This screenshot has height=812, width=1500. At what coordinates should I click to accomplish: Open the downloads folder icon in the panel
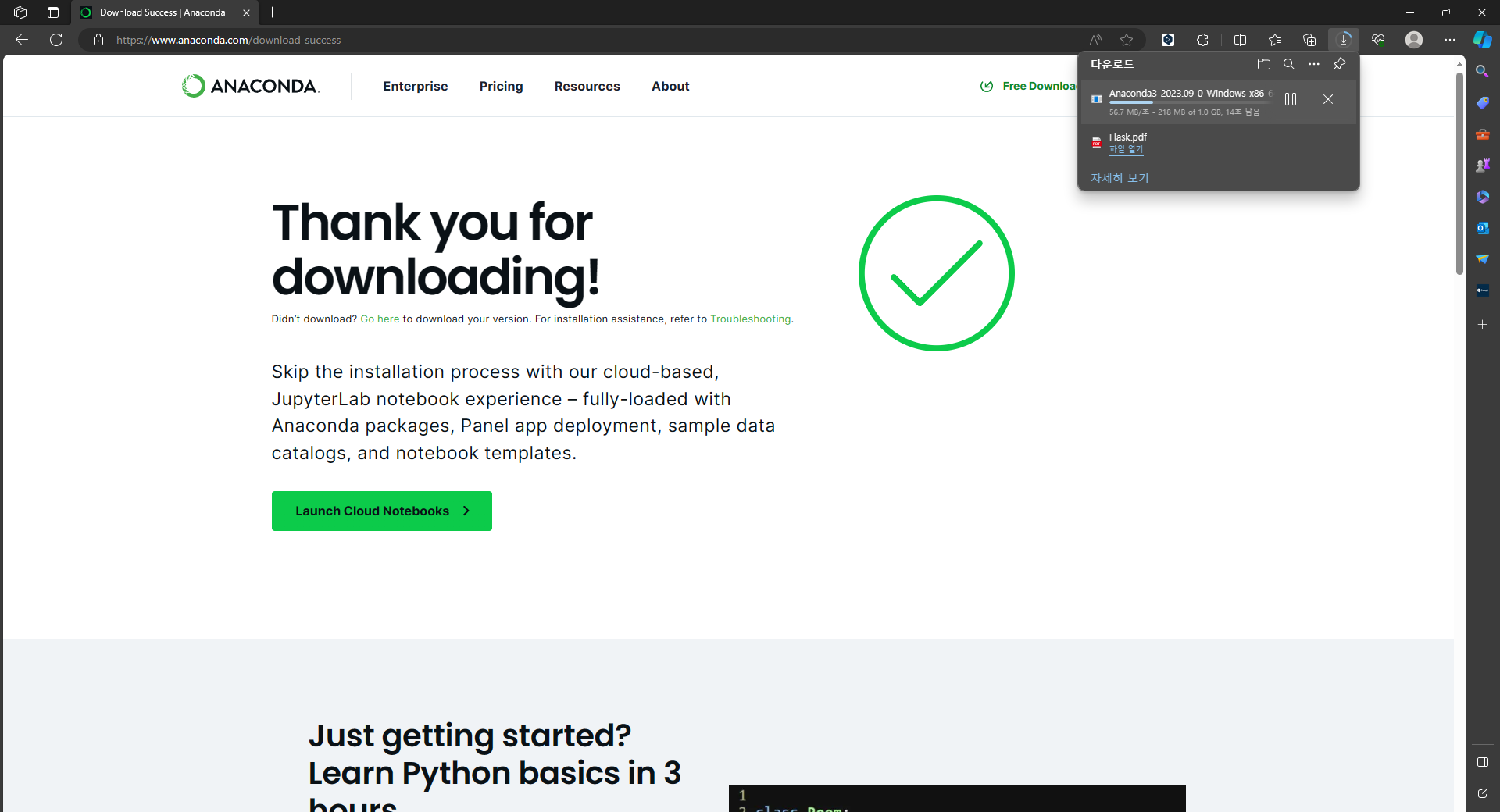(x=1264, y=64)
